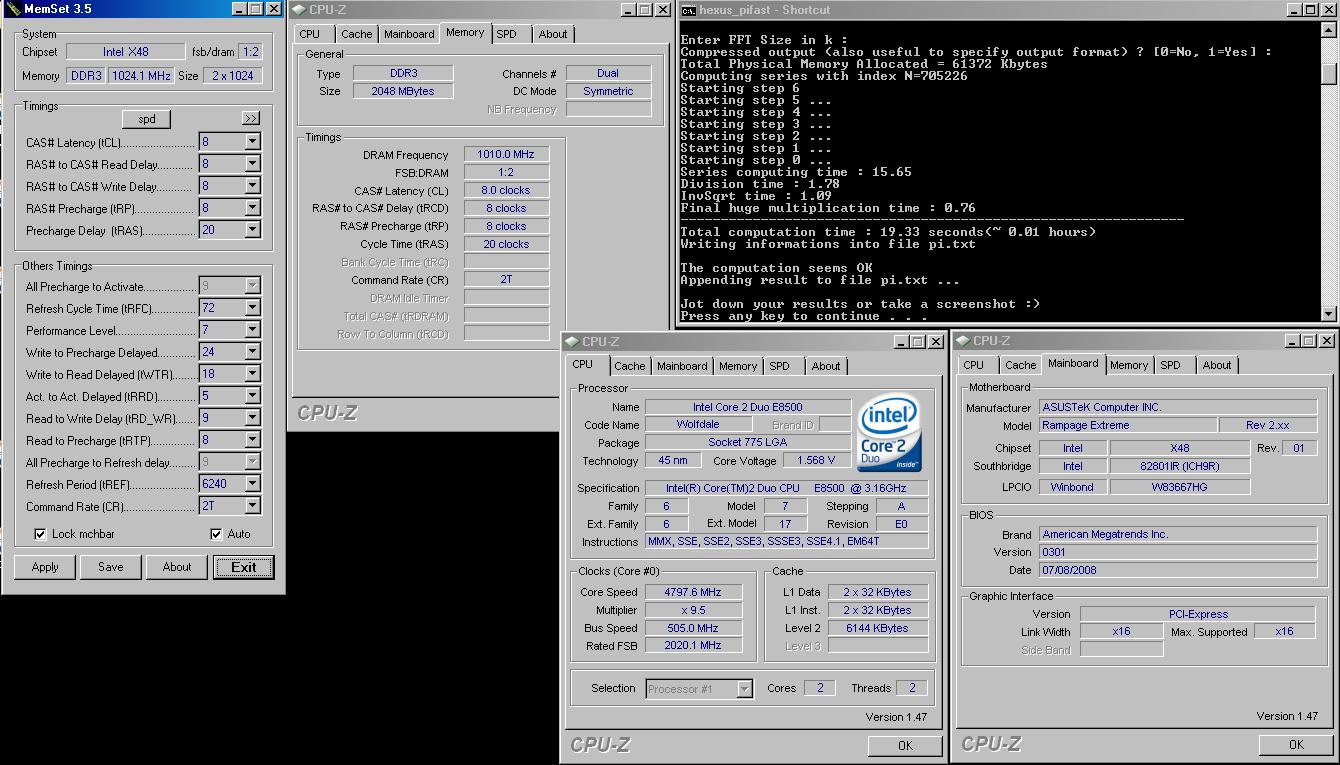Switch to Mainboard tab in CPU-Z memory window

click(409, 34)
